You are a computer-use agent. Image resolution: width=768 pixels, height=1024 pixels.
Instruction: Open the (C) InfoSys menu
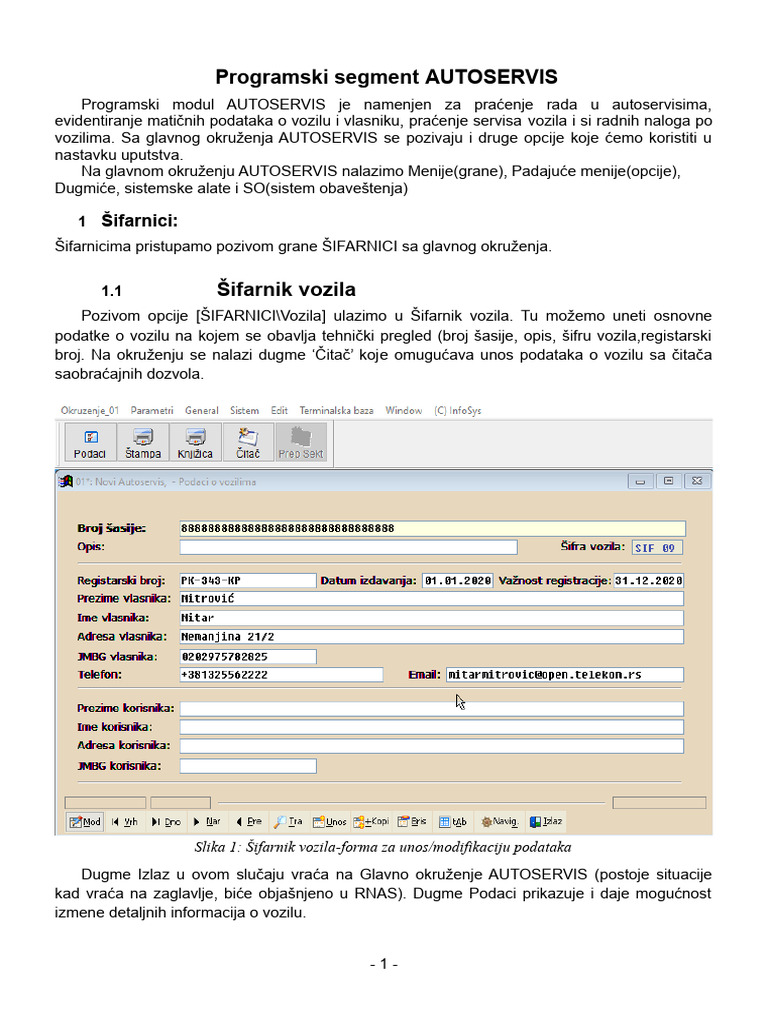(x=458, y=411)
